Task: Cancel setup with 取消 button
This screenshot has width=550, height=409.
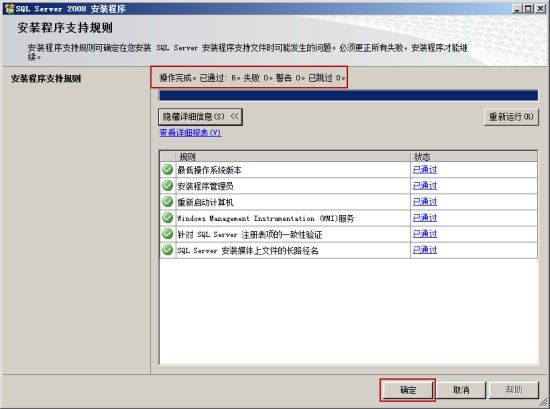Action: [461, 390]
